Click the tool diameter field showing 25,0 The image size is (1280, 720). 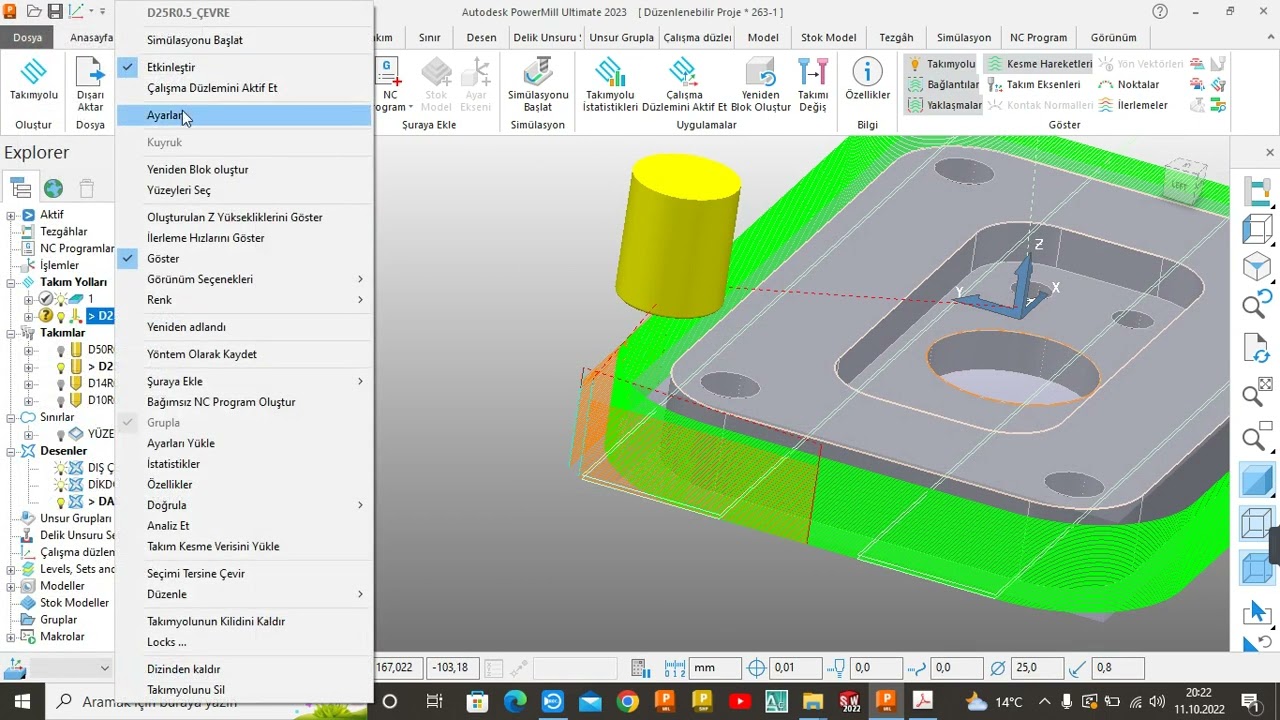click(1038, 668)
